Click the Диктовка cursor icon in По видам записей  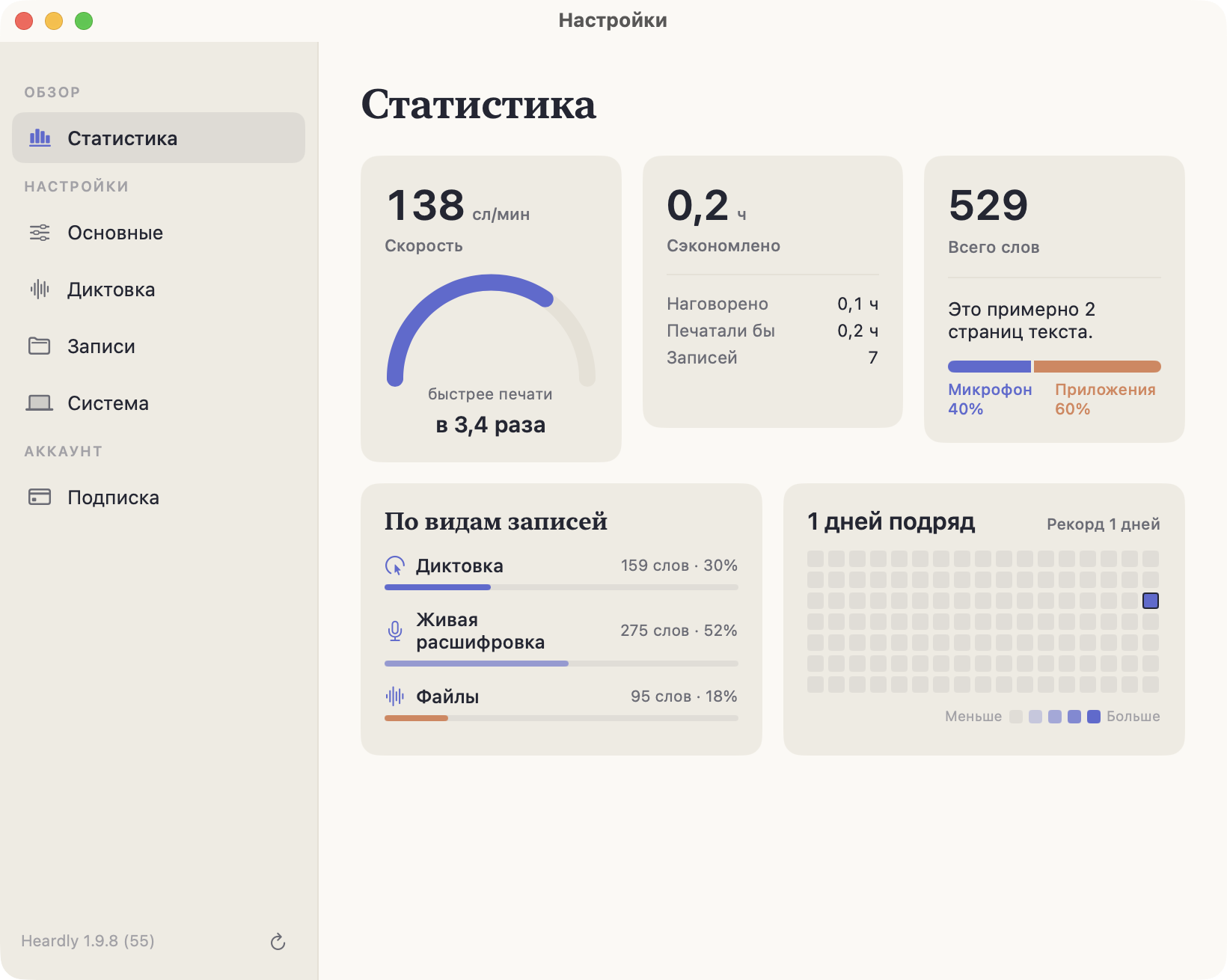point(395,566)
